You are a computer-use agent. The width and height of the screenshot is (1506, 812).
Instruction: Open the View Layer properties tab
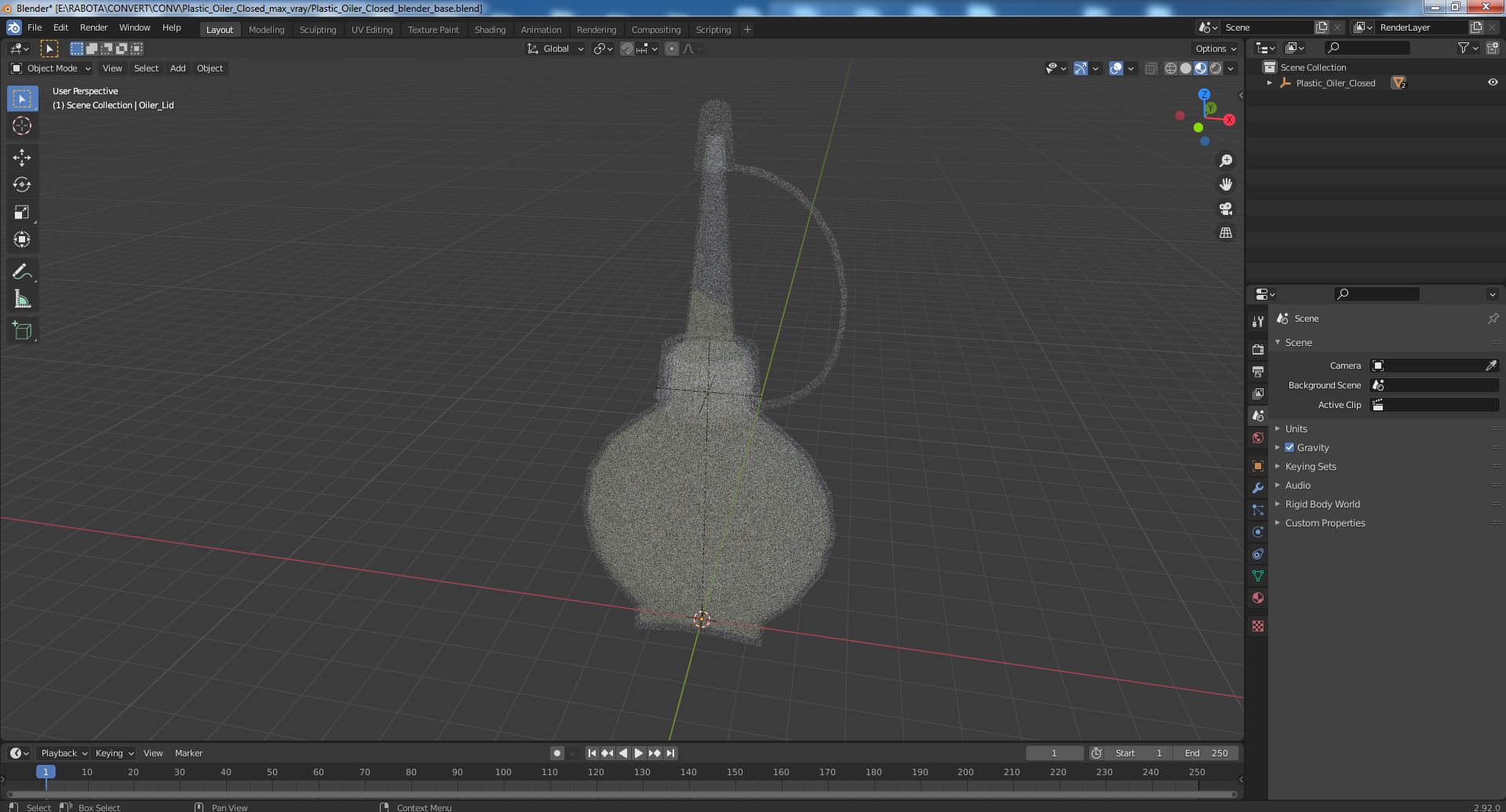coord(1258,393)
